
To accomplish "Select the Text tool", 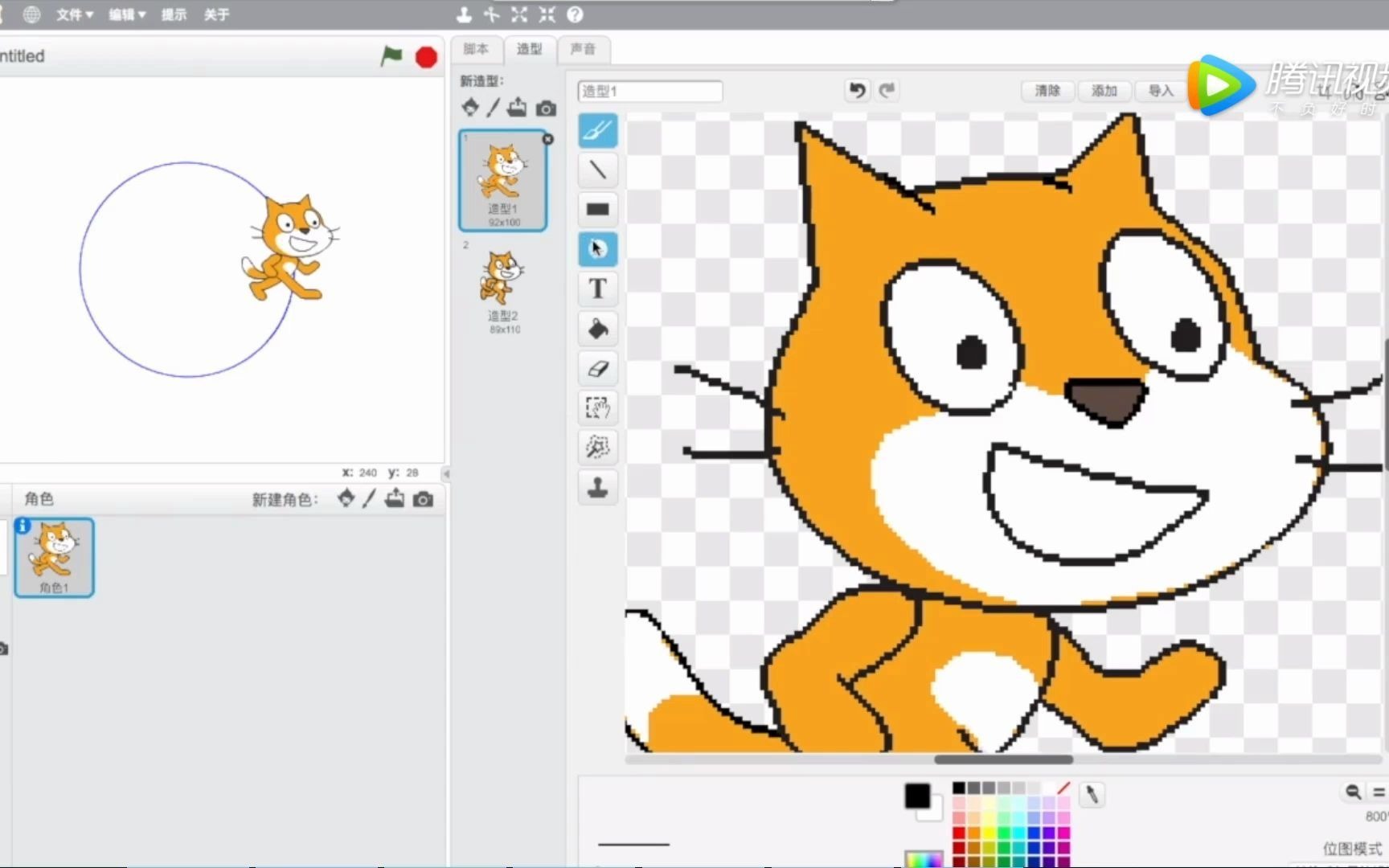I will click(x=597, y=289).
